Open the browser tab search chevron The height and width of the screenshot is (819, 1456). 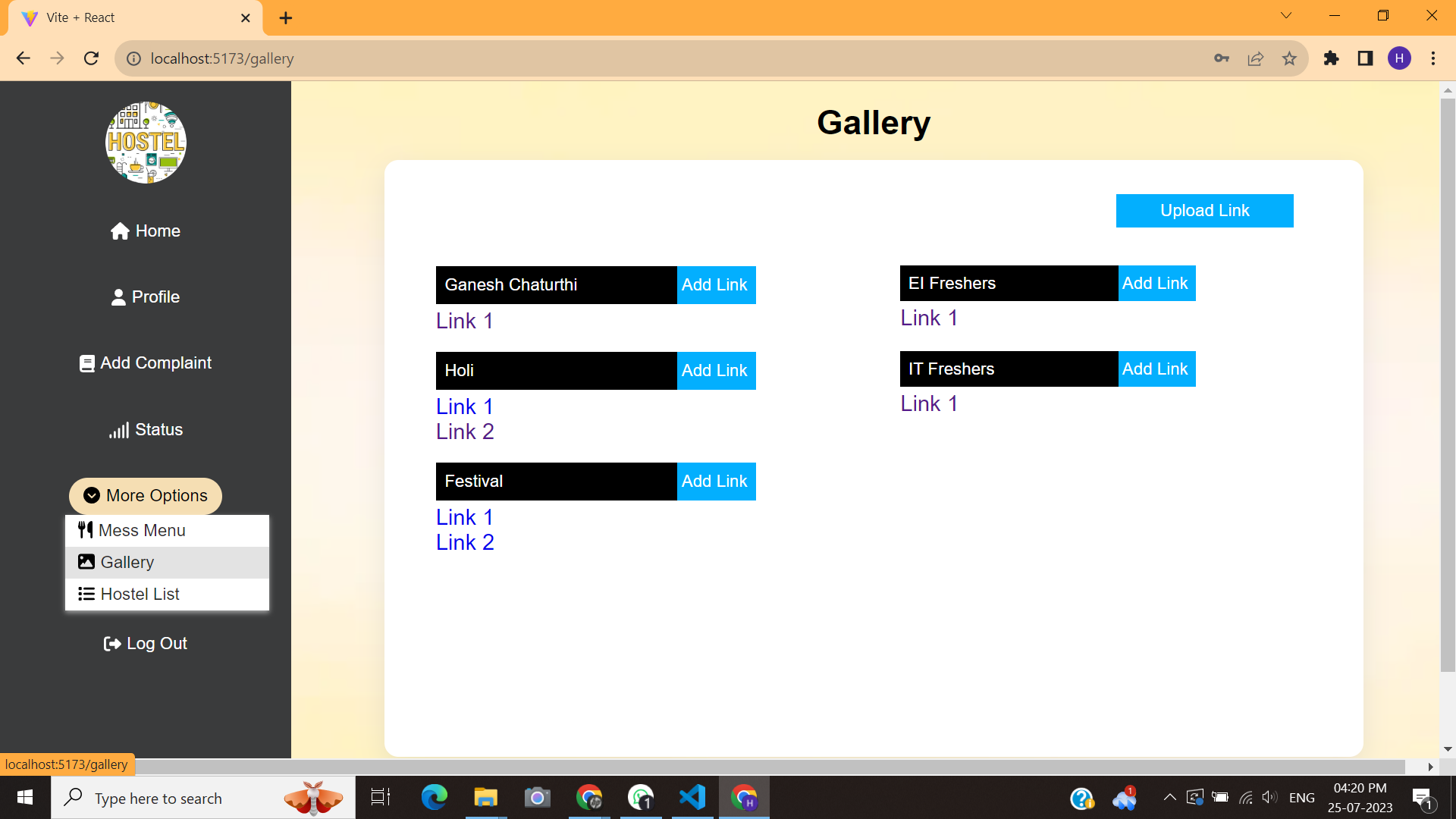point(1287,15)
